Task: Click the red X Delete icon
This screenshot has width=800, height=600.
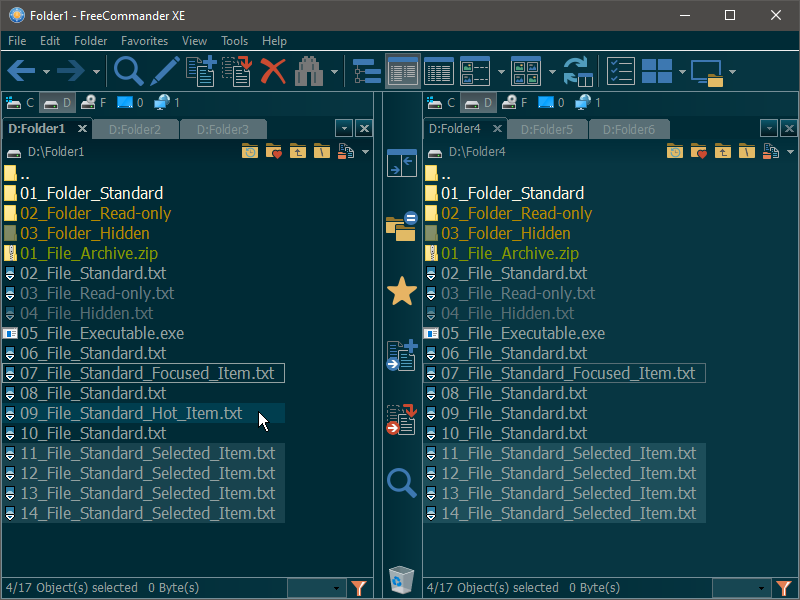Action: tap(273, 71)
